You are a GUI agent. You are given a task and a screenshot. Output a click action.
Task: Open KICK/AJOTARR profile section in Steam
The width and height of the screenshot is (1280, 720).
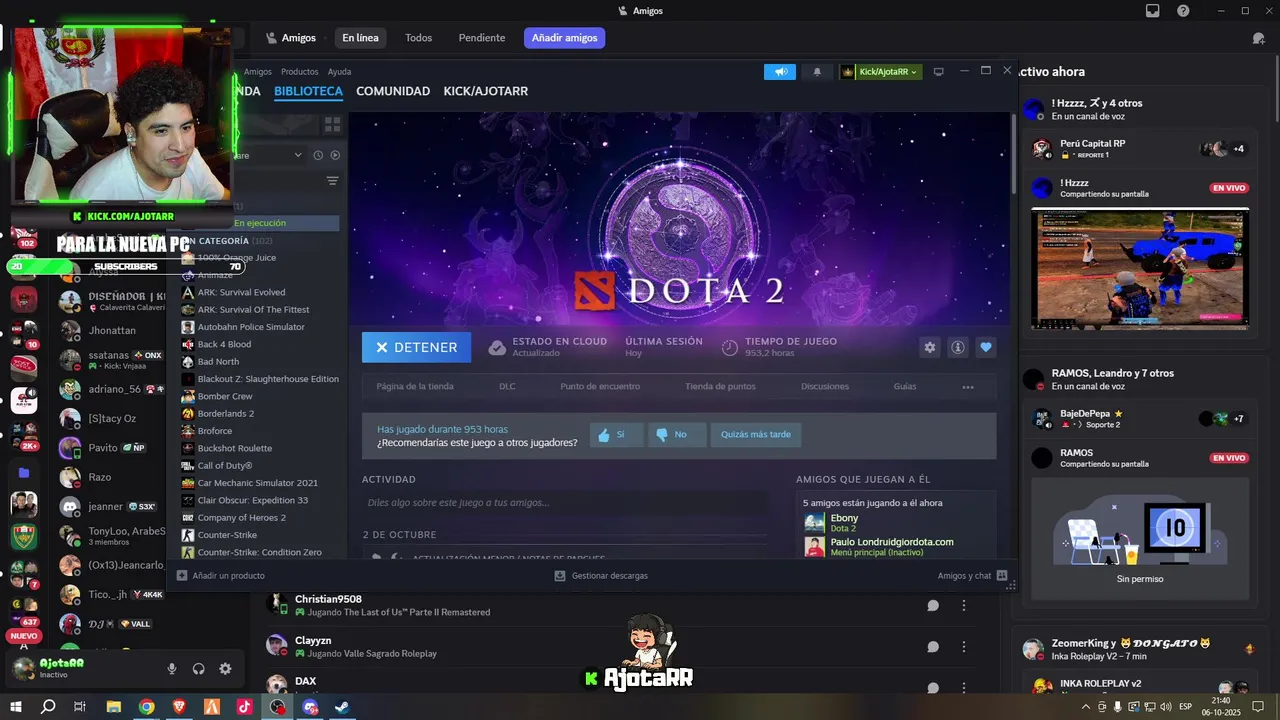(486, 91)
